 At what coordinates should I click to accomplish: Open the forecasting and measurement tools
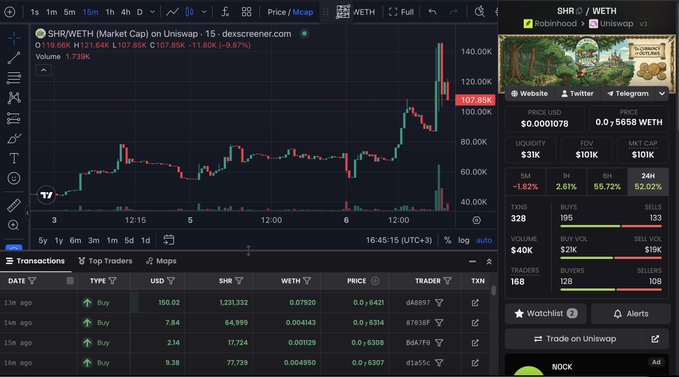pos(14,118)
